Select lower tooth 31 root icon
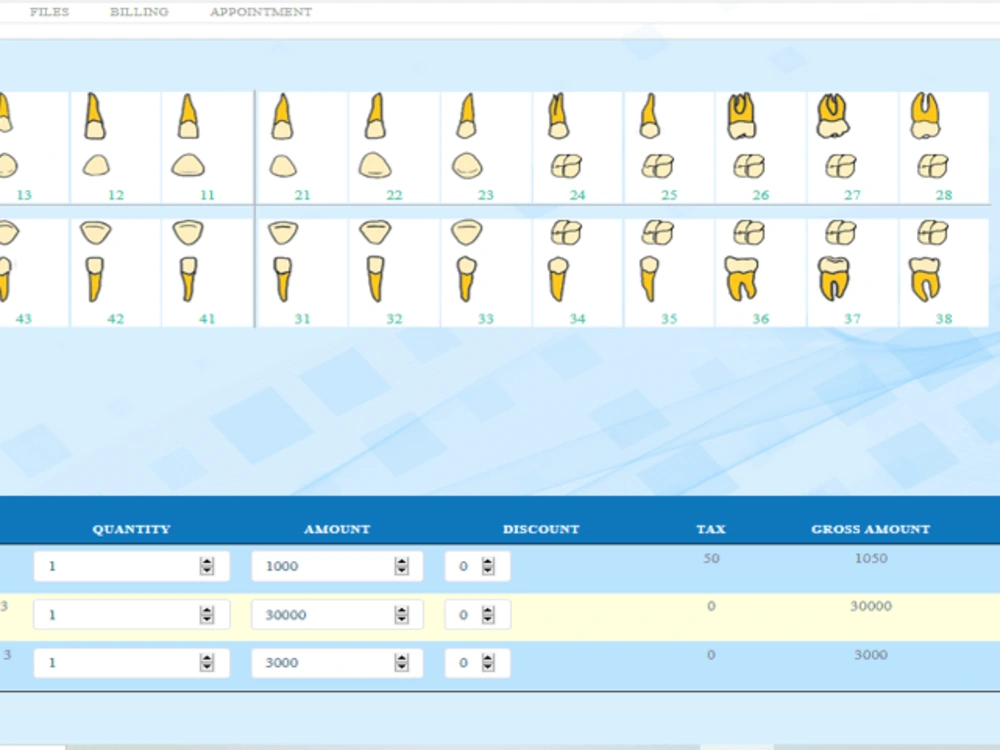This screenshot has width=1000, height=750. 283,279
